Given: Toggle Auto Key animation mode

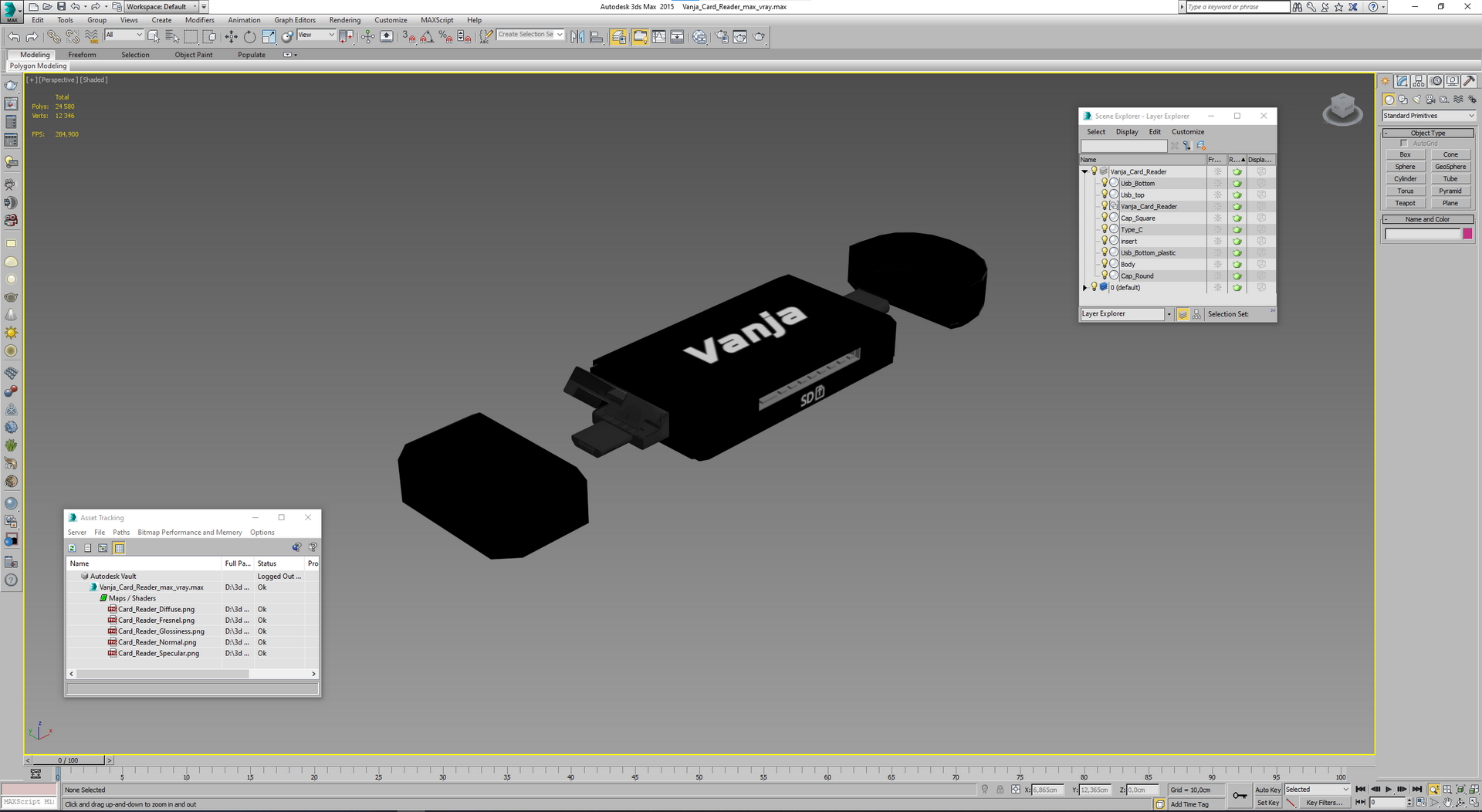Looking at the screenshot, I should (1267, 790).
